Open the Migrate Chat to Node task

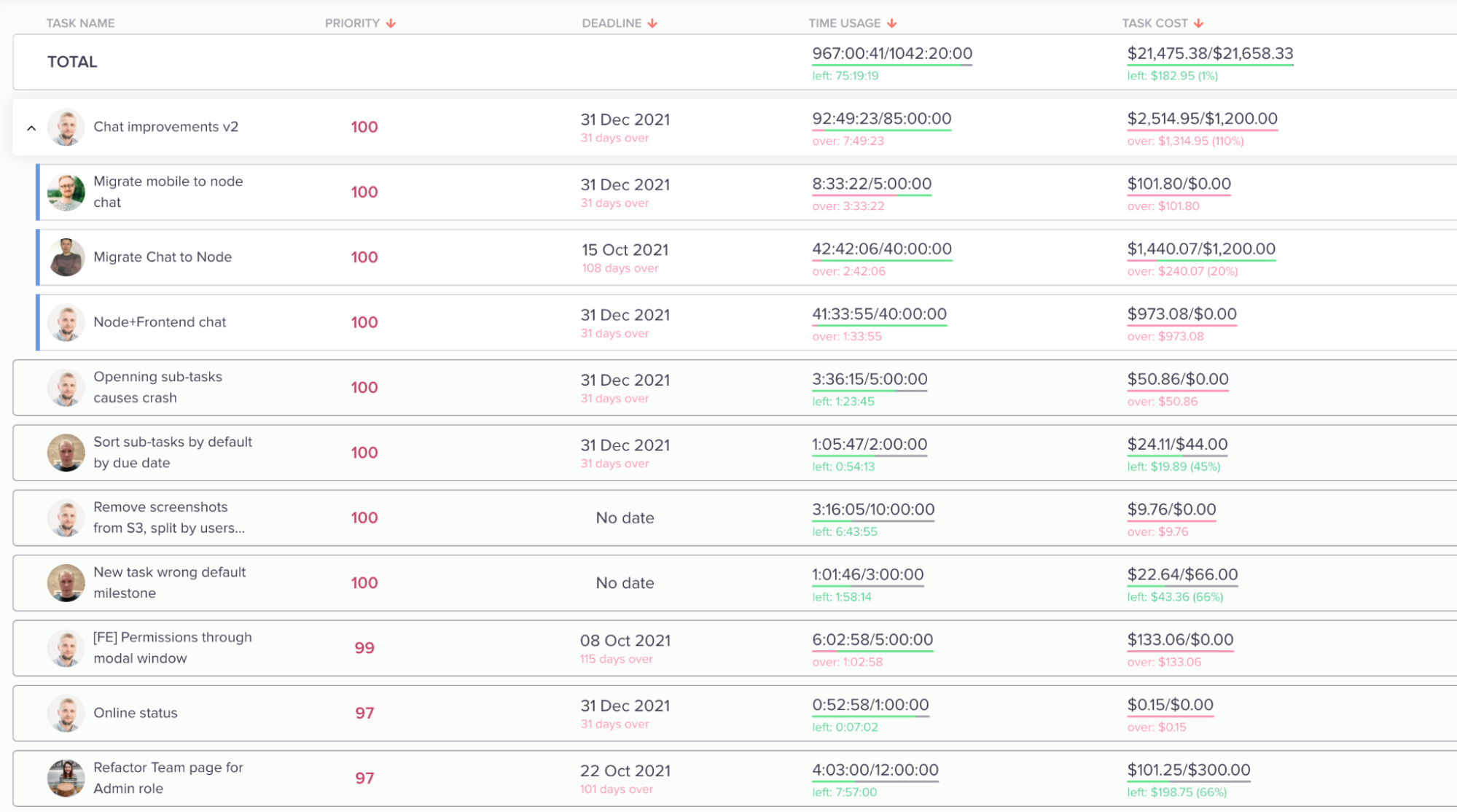[163, 257]
